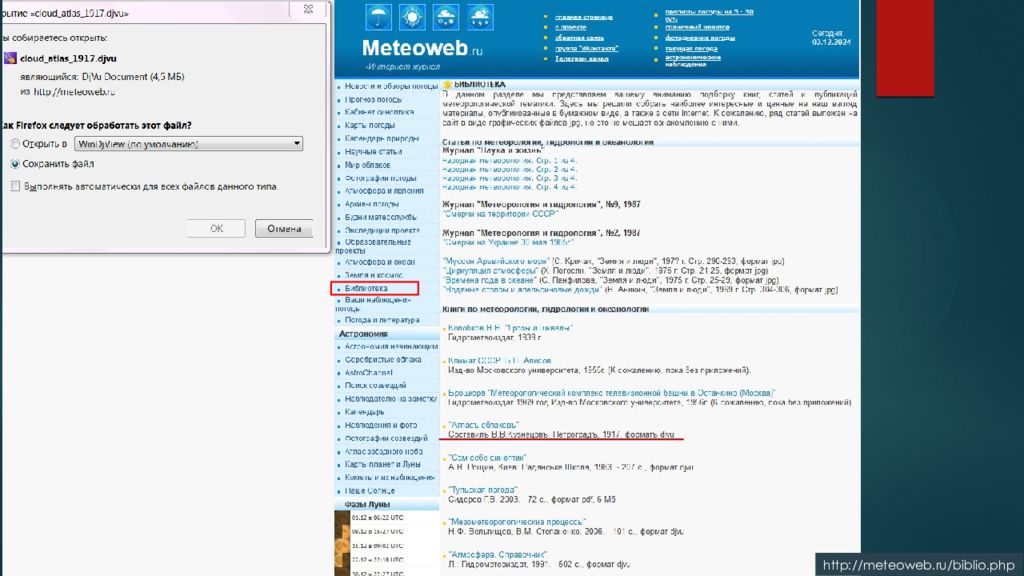Image resolution: width=1024 pixels, height=576 pixels.
Task: Open "Земля и космос" sidebar item
Action: [374, 276]
